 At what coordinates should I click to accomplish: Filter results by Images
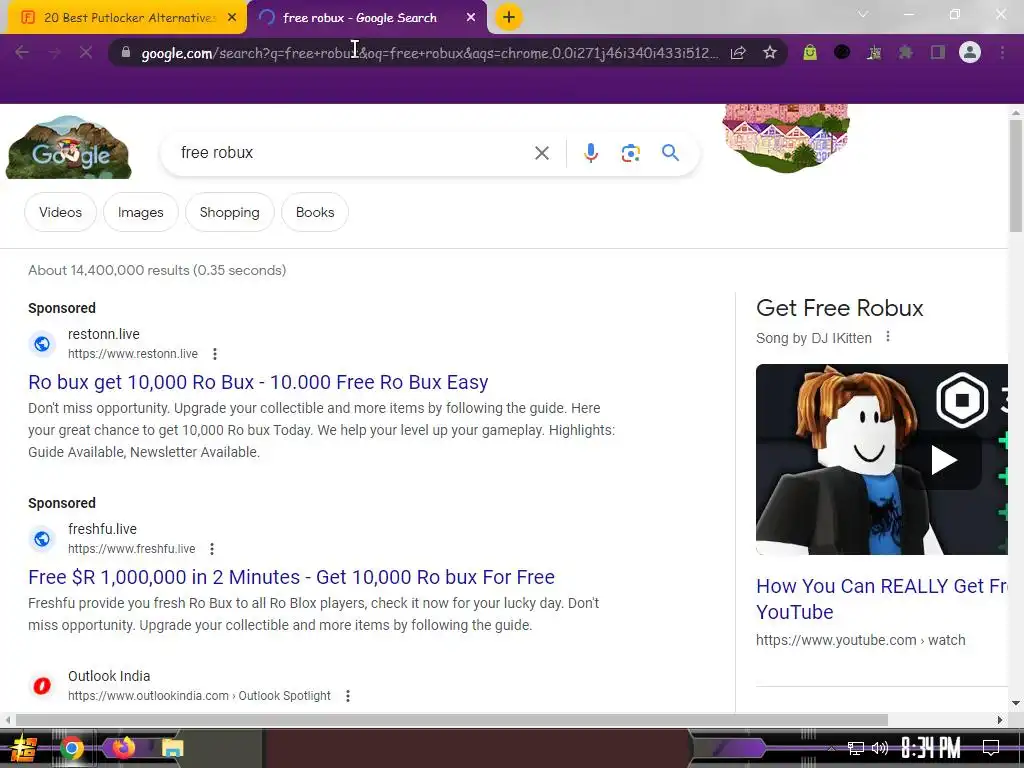(140, 212)
